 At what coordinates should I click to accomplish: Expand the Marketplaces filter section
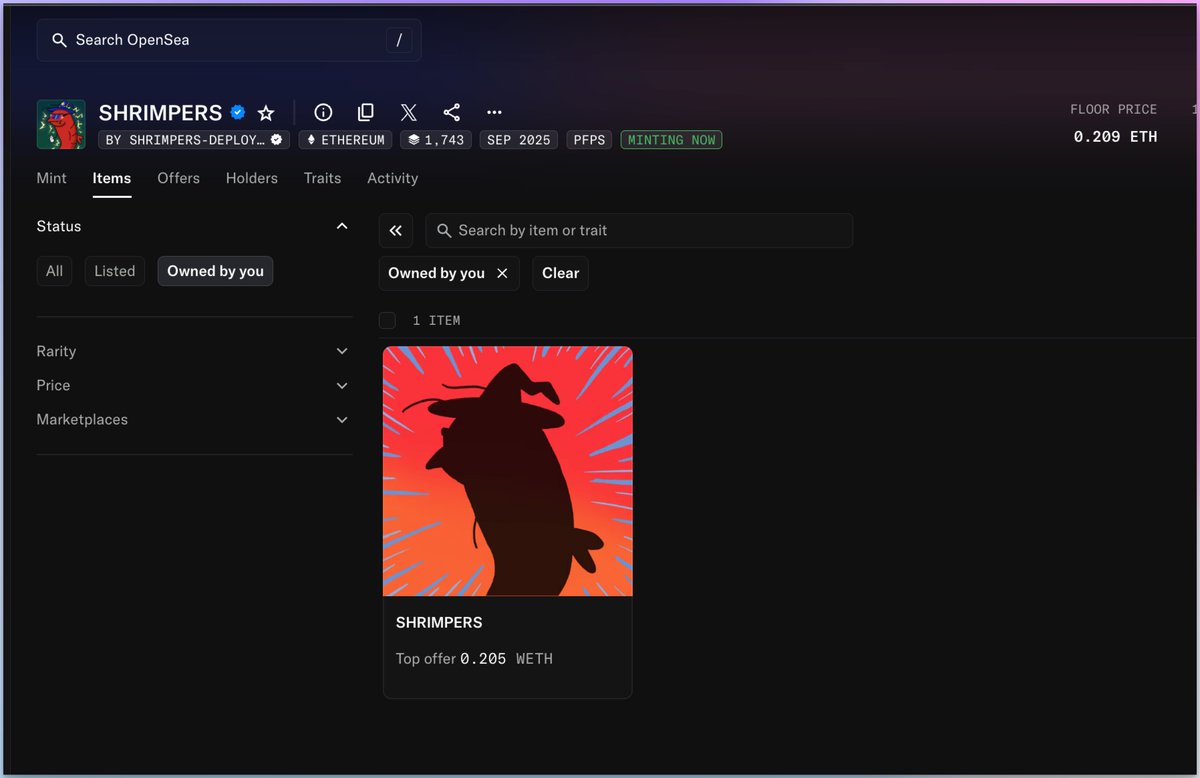tap(194, 419)
